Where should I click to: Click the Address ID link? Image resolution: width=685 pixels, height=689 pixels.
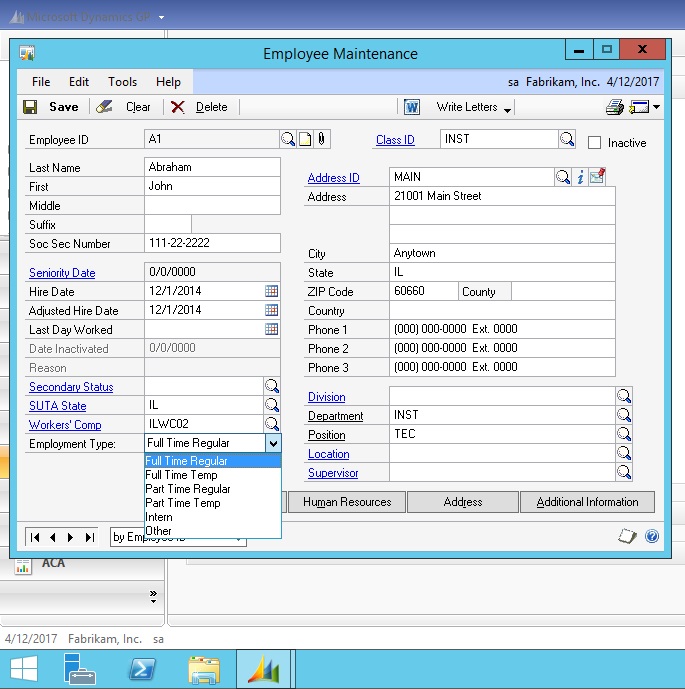(333, 178)
